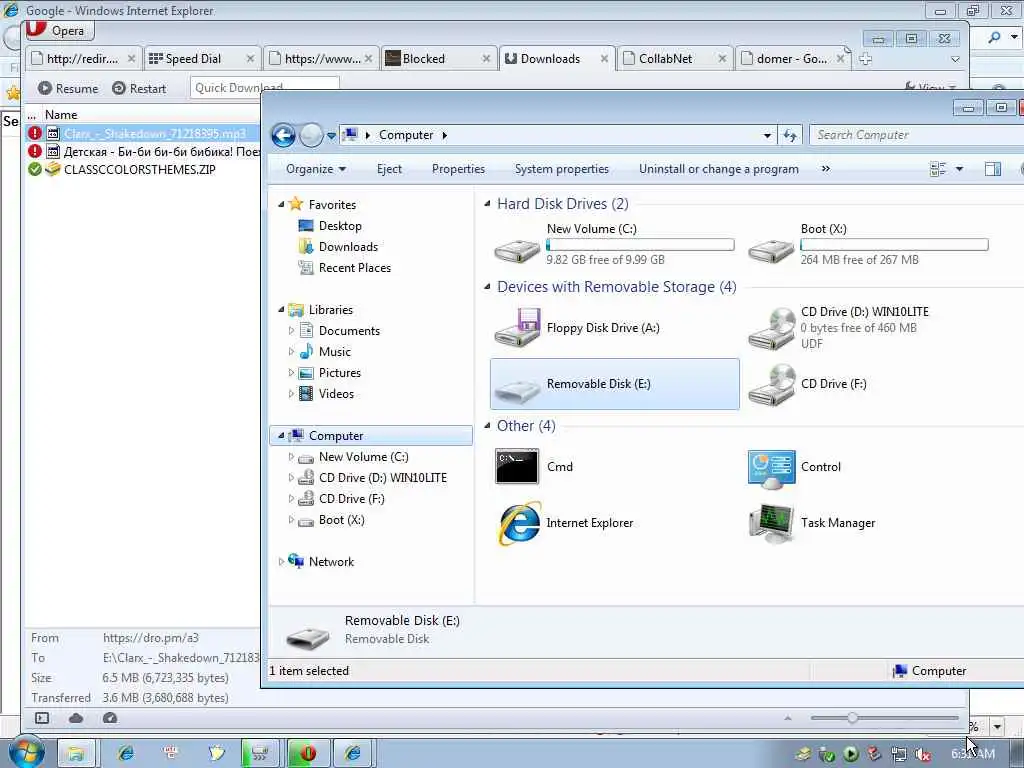Select the Removable Disk (E:) item
The height and width of the screenshot is (768, 1024).
click(x=615, y=384)
